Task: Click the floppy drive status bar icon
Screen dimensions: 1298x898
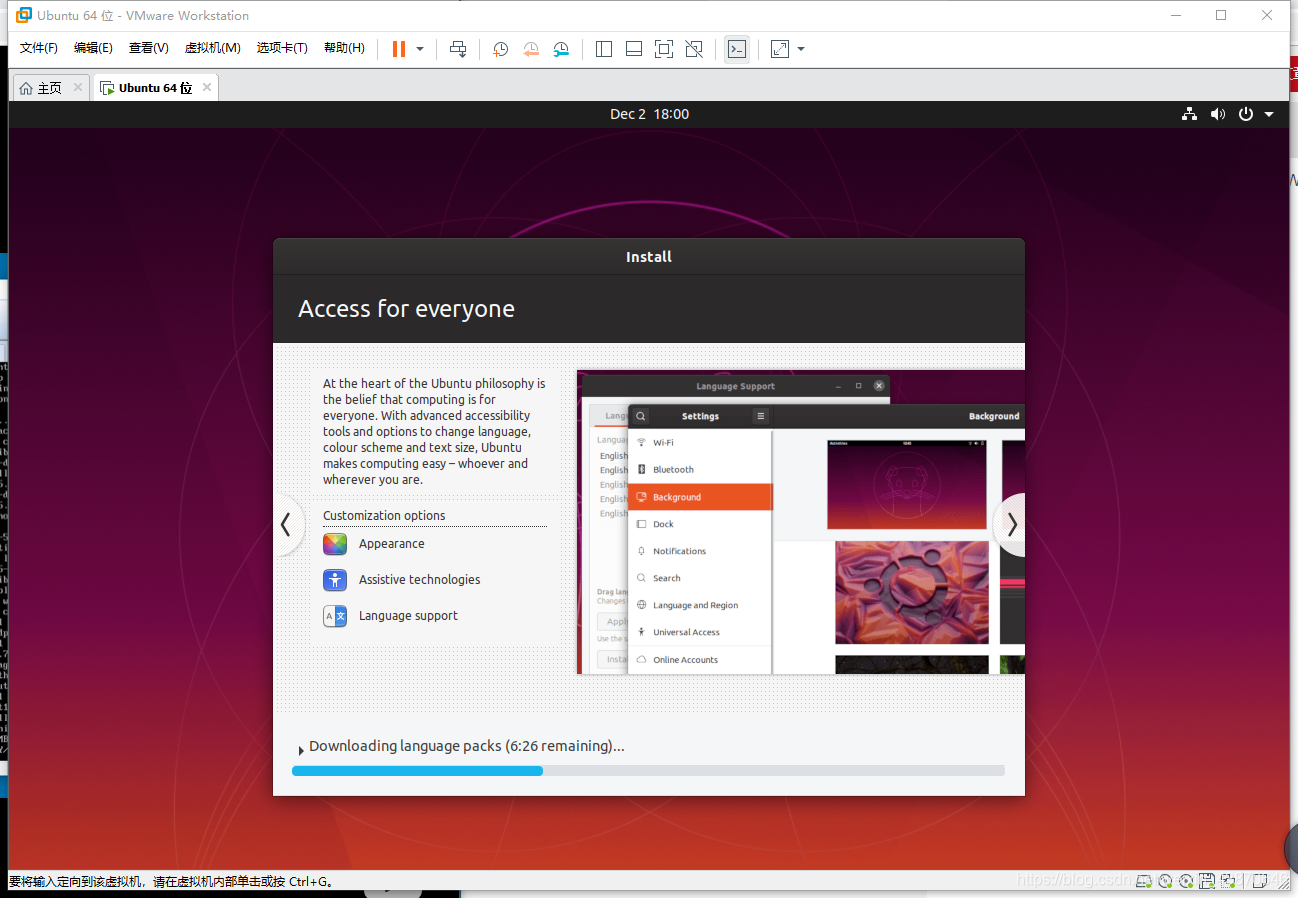Action: (x=1207, y=880)
